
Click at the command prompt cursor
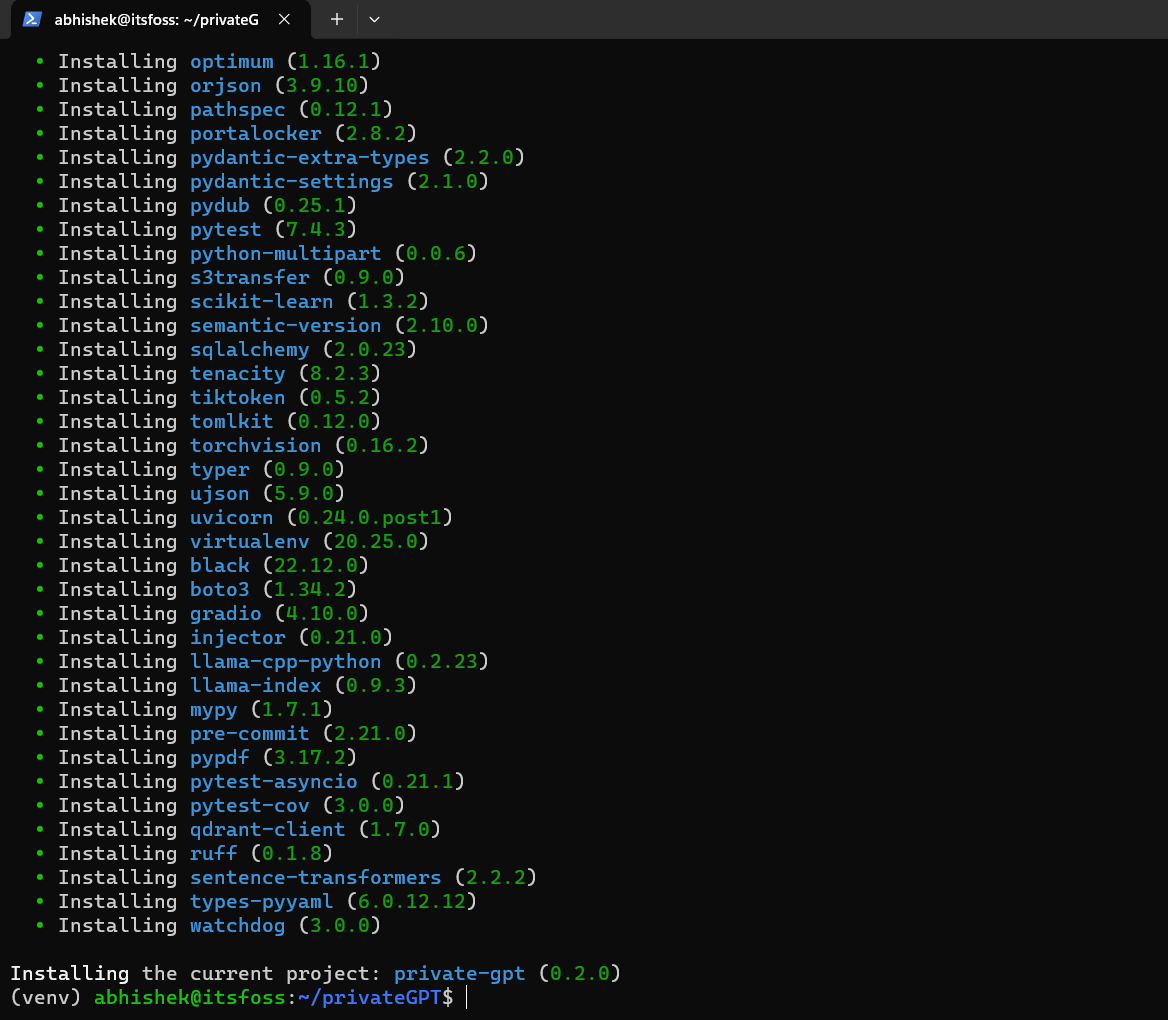click(x=466, y=997)
